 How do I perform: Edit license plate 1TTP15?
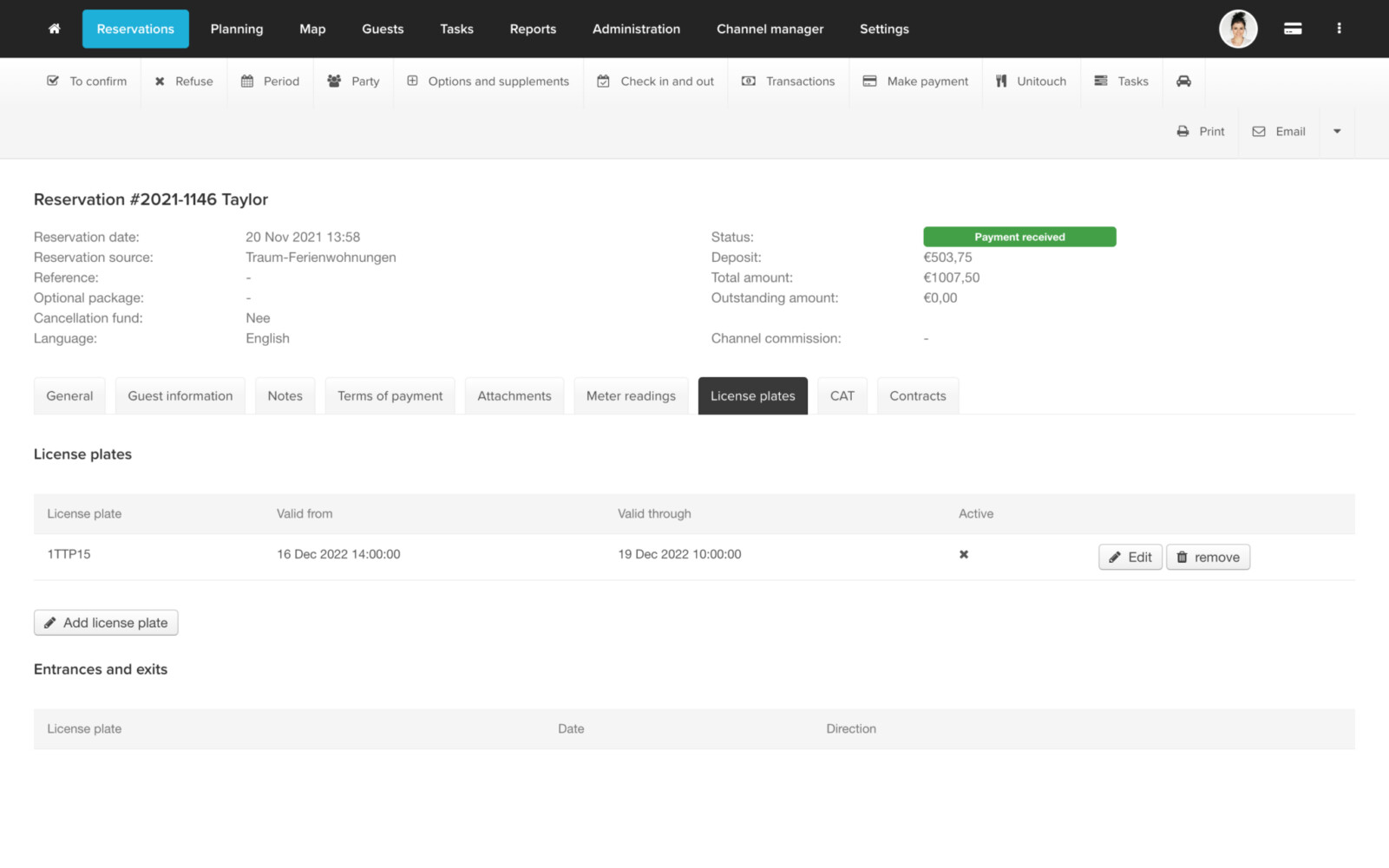tap(1130, 558)
